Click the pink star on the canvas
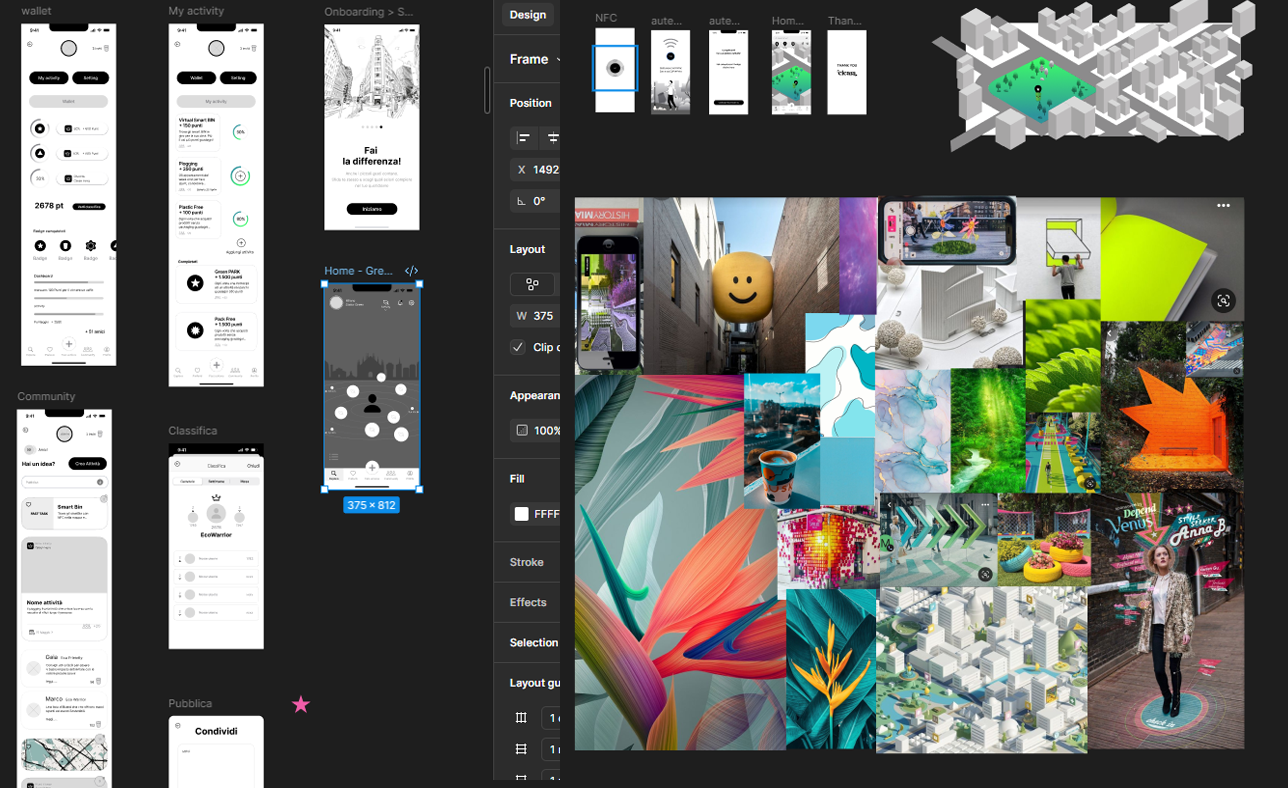 (x=301, y=704)
